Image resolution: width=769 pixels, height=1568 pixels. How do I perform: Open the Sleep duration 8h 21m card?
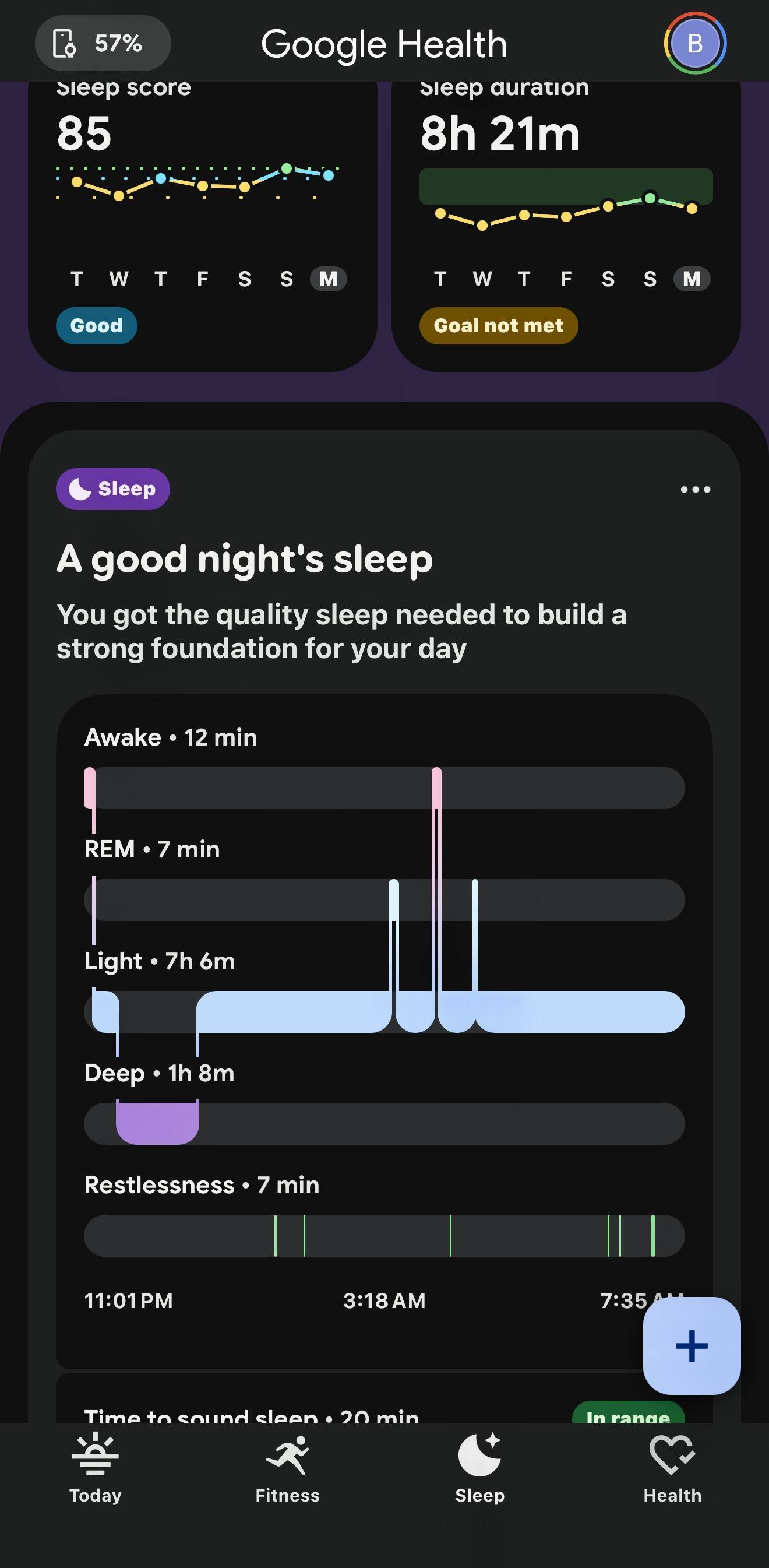566,226
